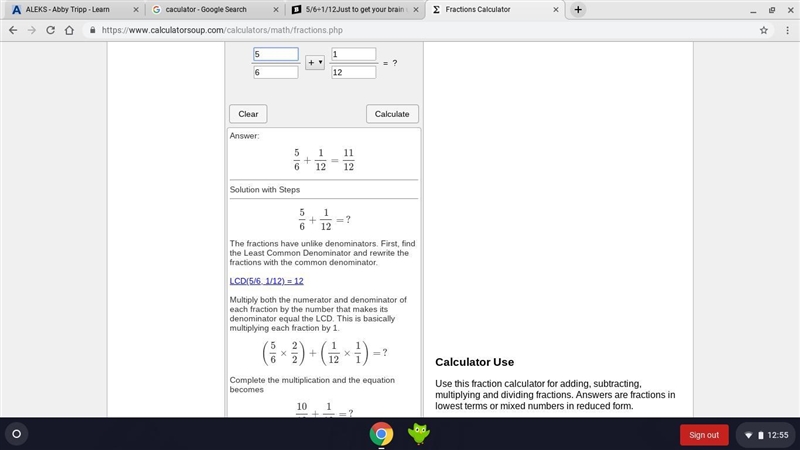
Task: Click the browser forward arrow
Action: click(x=32, y=30)
